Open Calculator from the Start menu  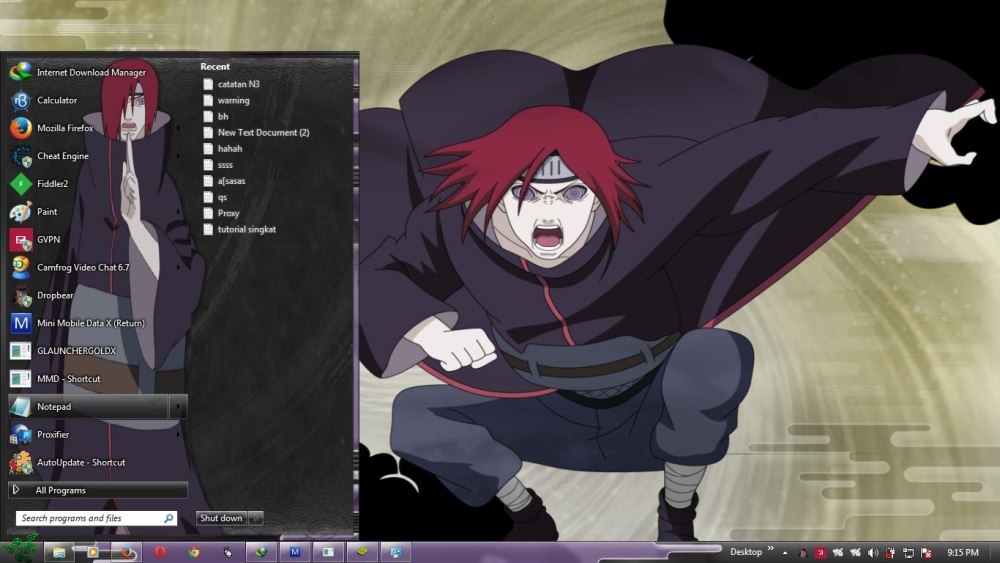pos(98,100)
